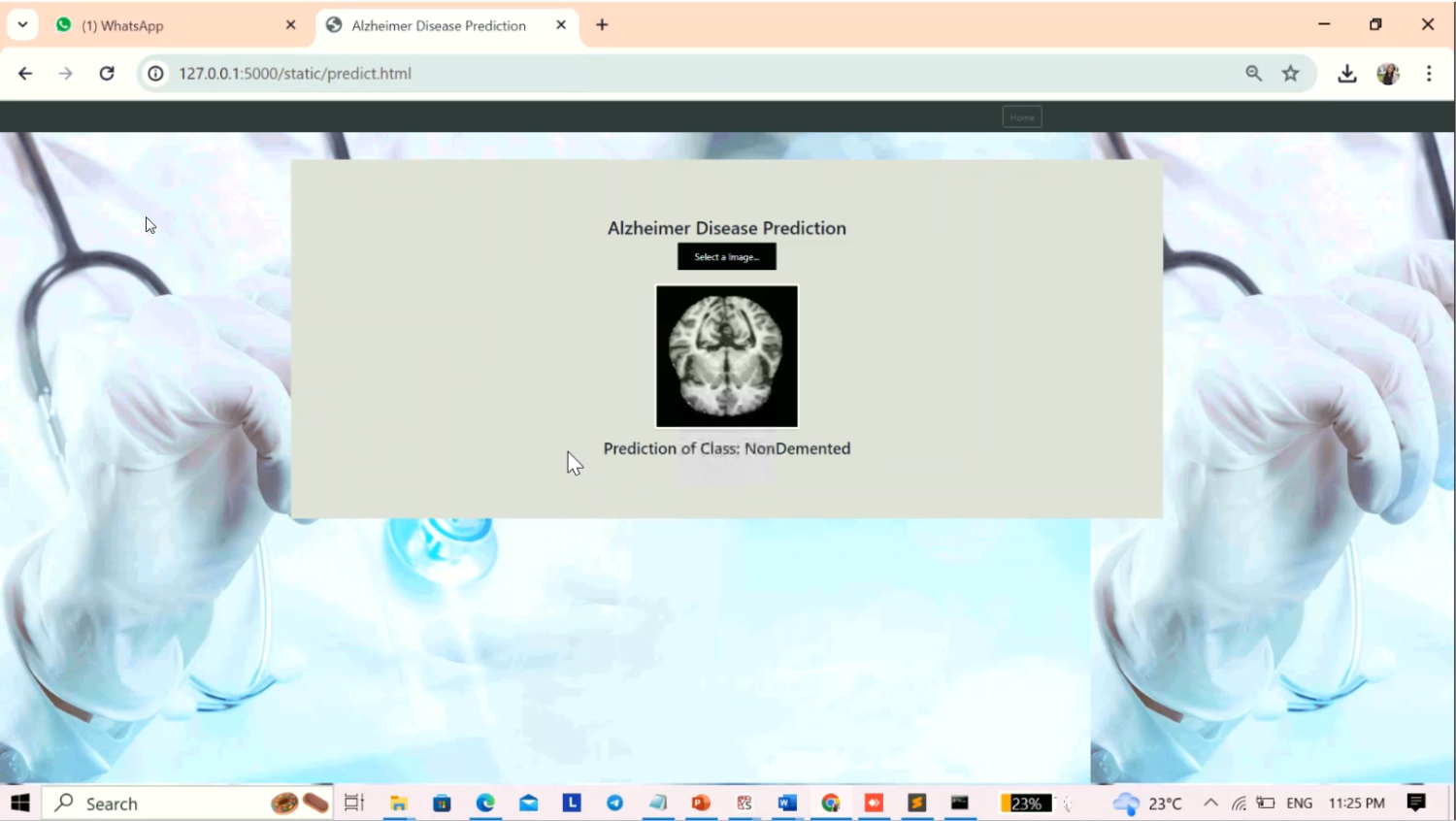The height and width of the screenshot is (821, 1456).
Task: Open the blue L app on taskbar
Action: pos(572,804)
